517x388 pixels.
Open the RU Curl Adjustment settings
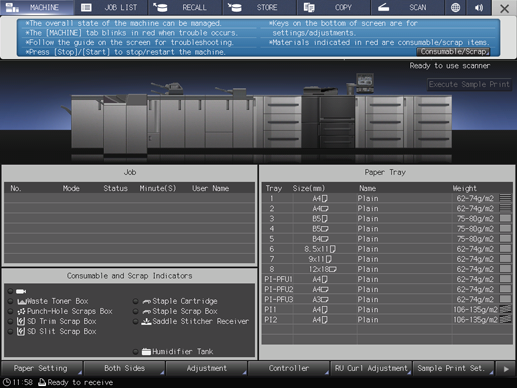(x=371, y=368)
